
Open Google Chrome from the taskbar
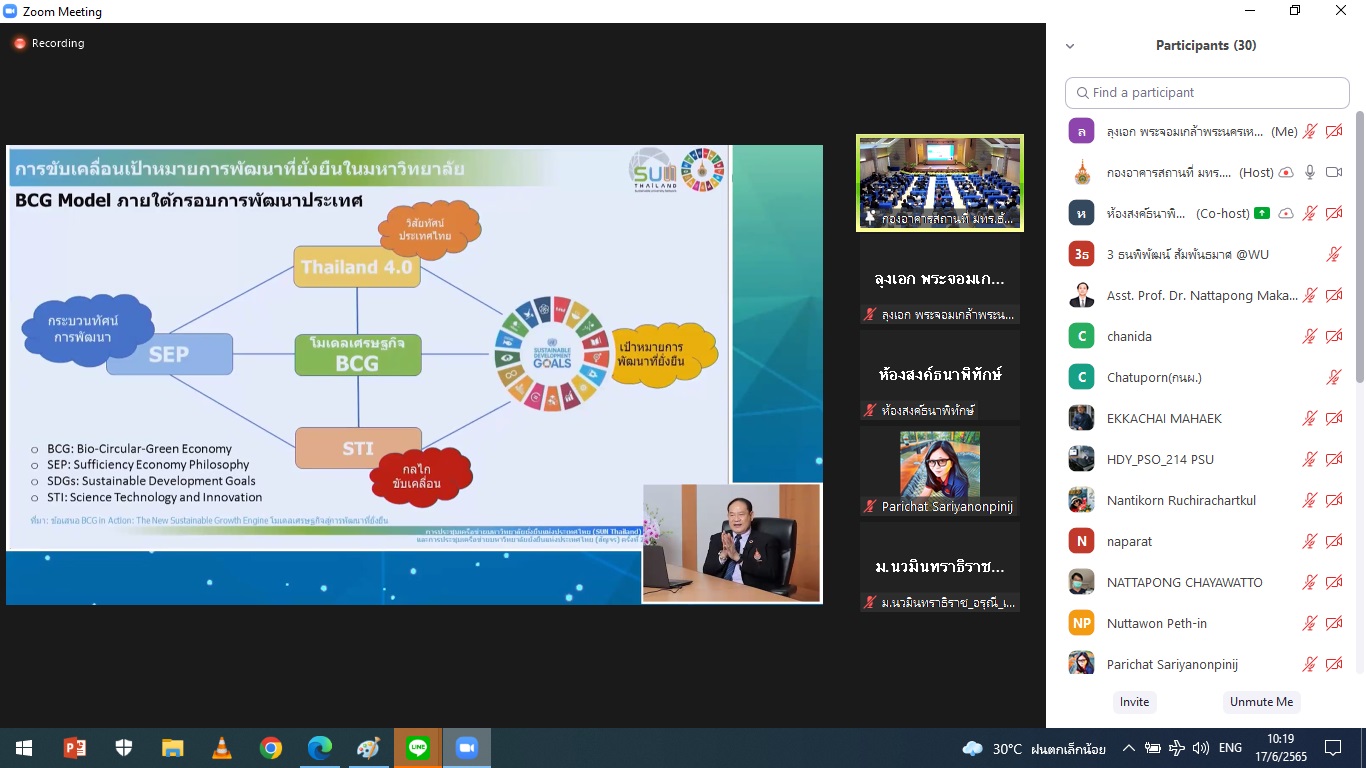270,748
